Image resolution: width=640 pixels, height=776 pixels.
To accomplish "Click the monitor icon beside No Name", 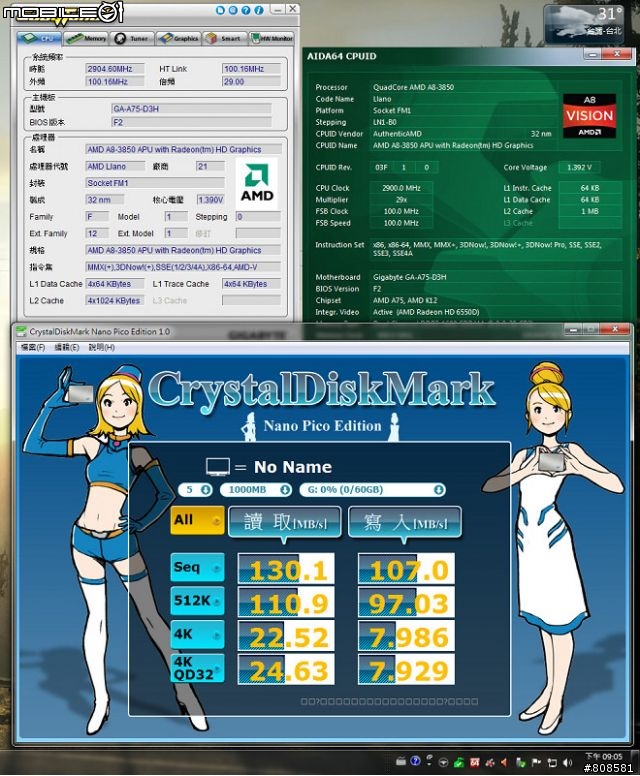I will (x=218, y=466).
